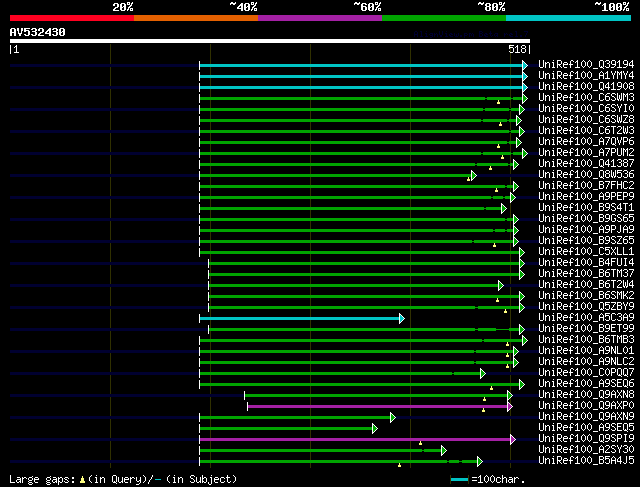Click the query end position 518 label
Screen dimensions: 640x487
(517, 49)
